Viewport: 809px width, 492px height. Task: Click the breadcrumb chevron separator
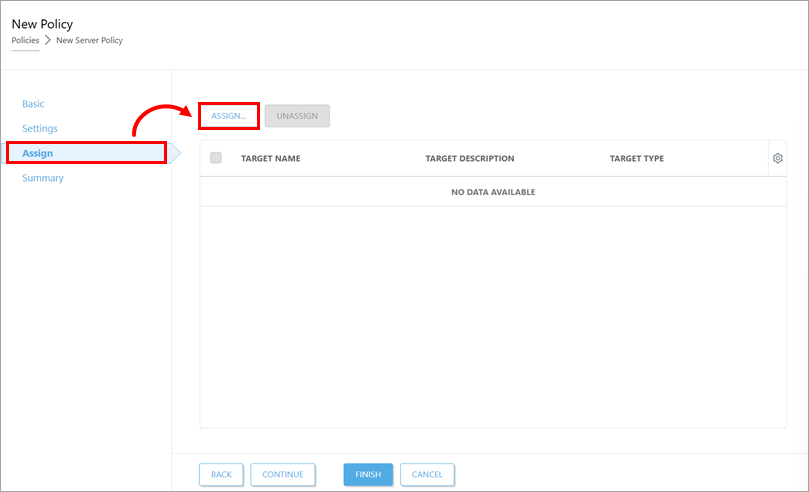[47, 40]
